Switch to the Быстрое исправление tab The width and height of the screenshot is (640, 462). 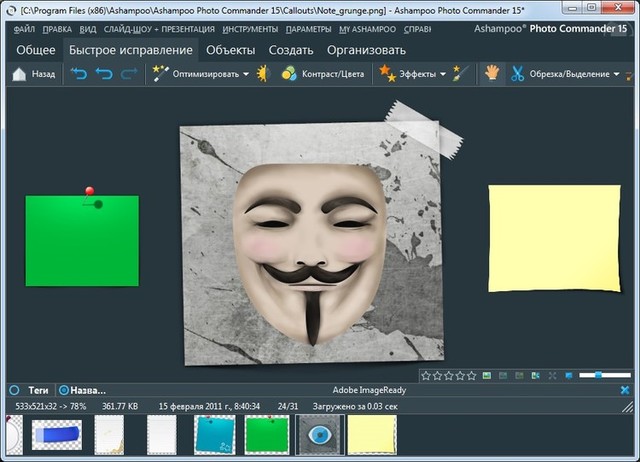tap(131, 50)
